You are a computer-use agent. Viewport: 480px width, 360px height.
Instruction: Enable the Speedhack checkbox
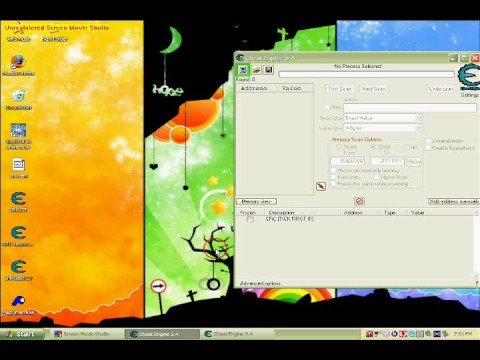[x=428, y=148]
